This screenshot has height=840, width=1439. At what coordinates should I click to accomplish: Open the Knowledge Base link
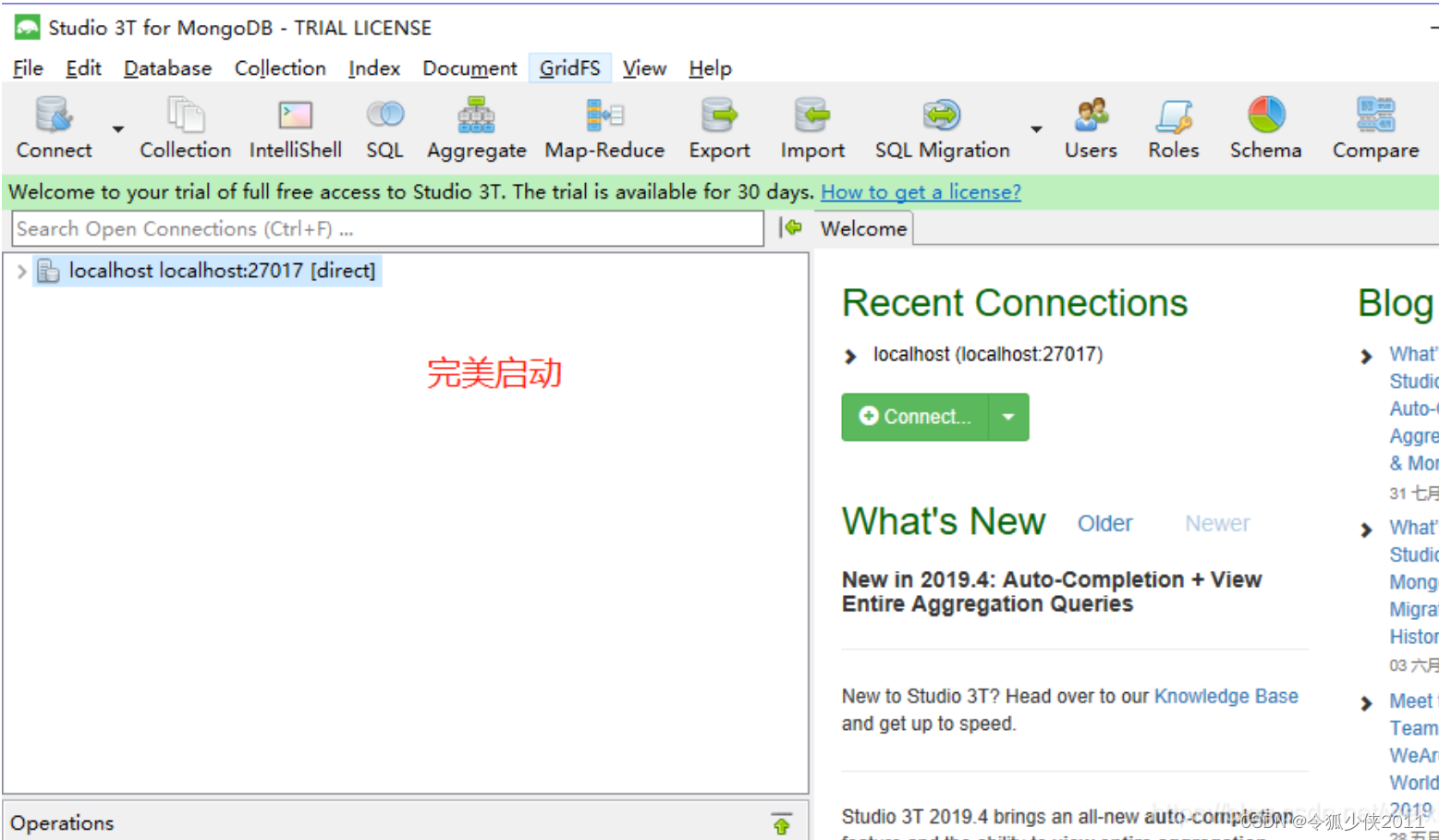click(x=1226, y=696)
